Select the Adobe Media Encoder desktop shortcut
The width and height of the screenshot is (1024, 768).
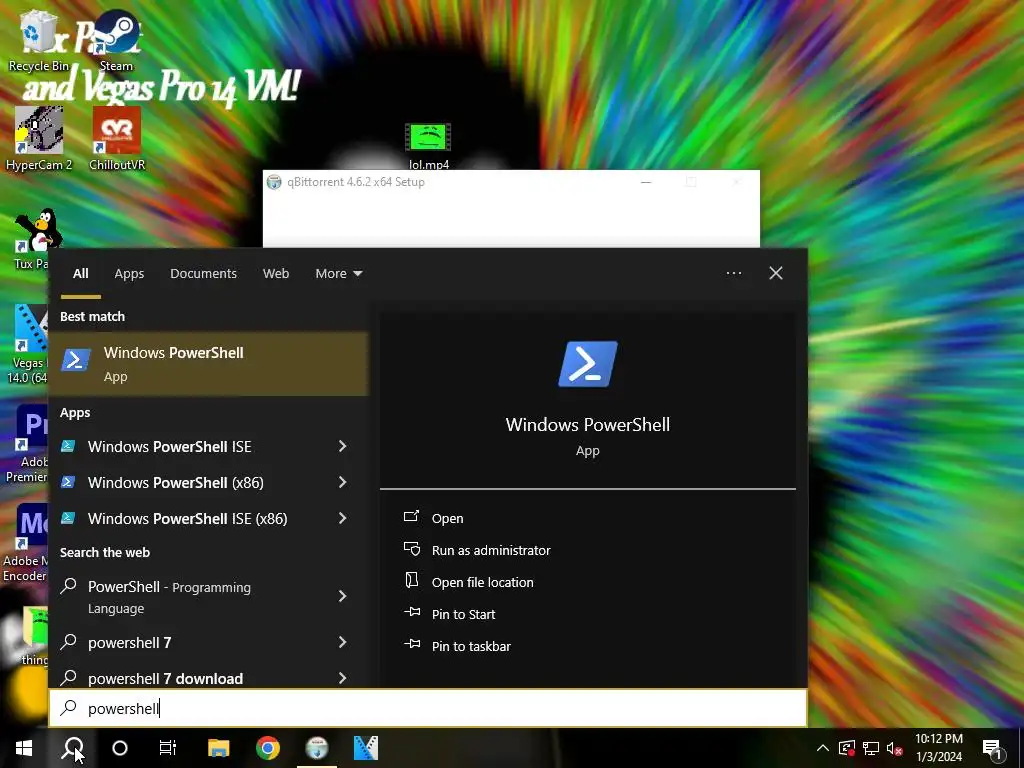[25, 543]
